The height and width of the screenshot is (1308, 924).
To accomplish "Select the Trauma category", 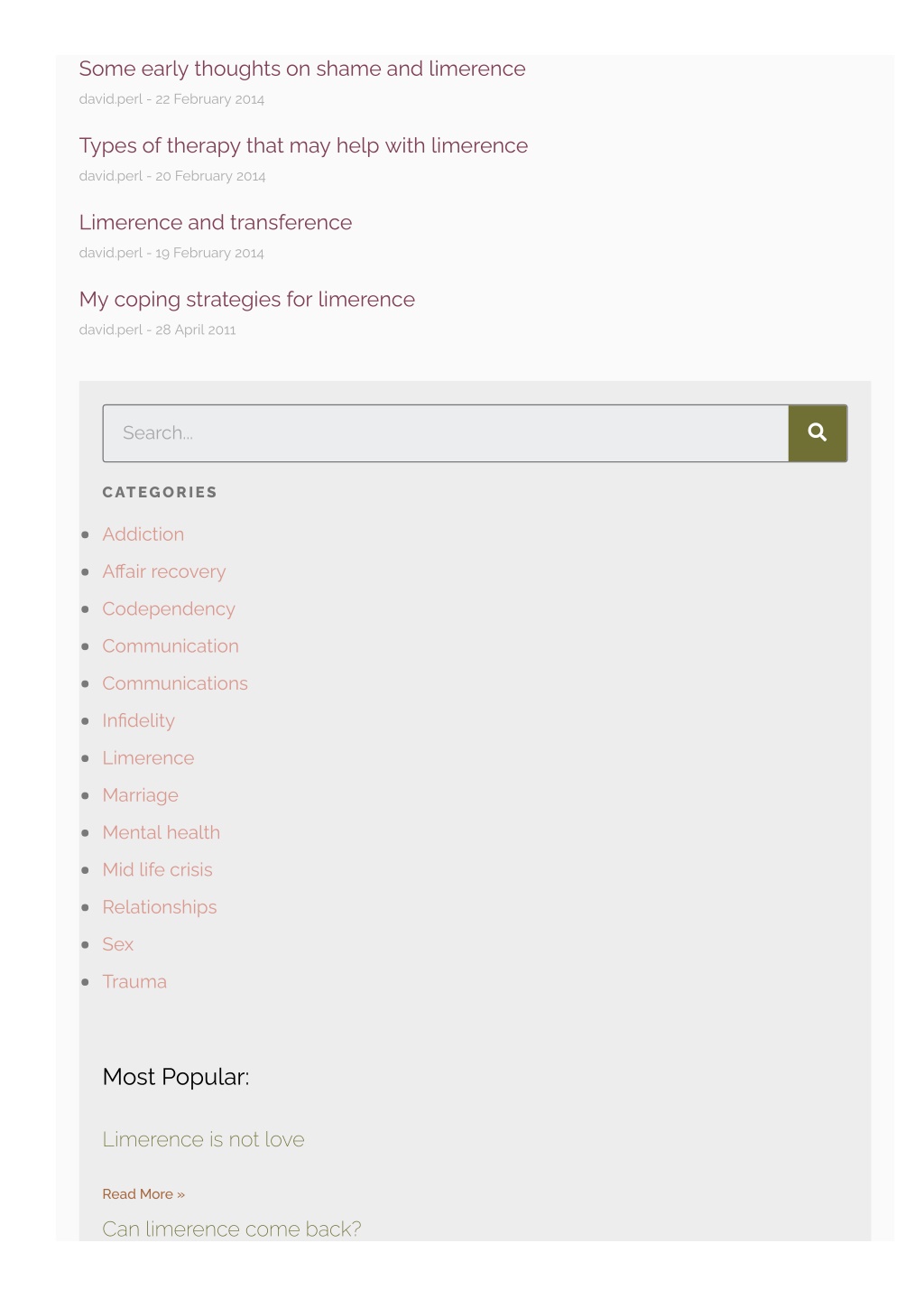I will click(134, 982).
